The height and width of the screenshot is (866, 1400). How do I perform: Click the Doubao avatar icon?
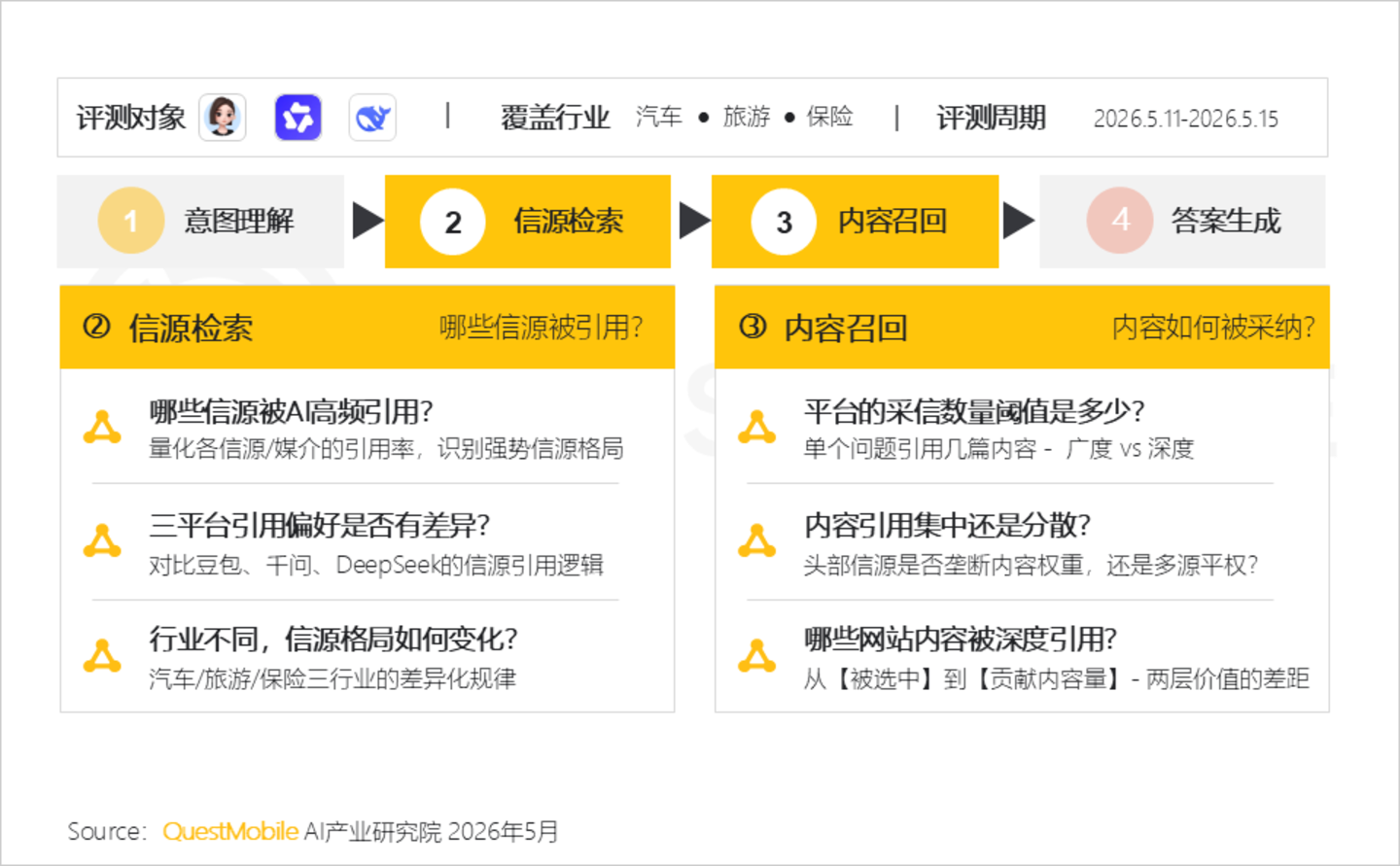(223, 118)
